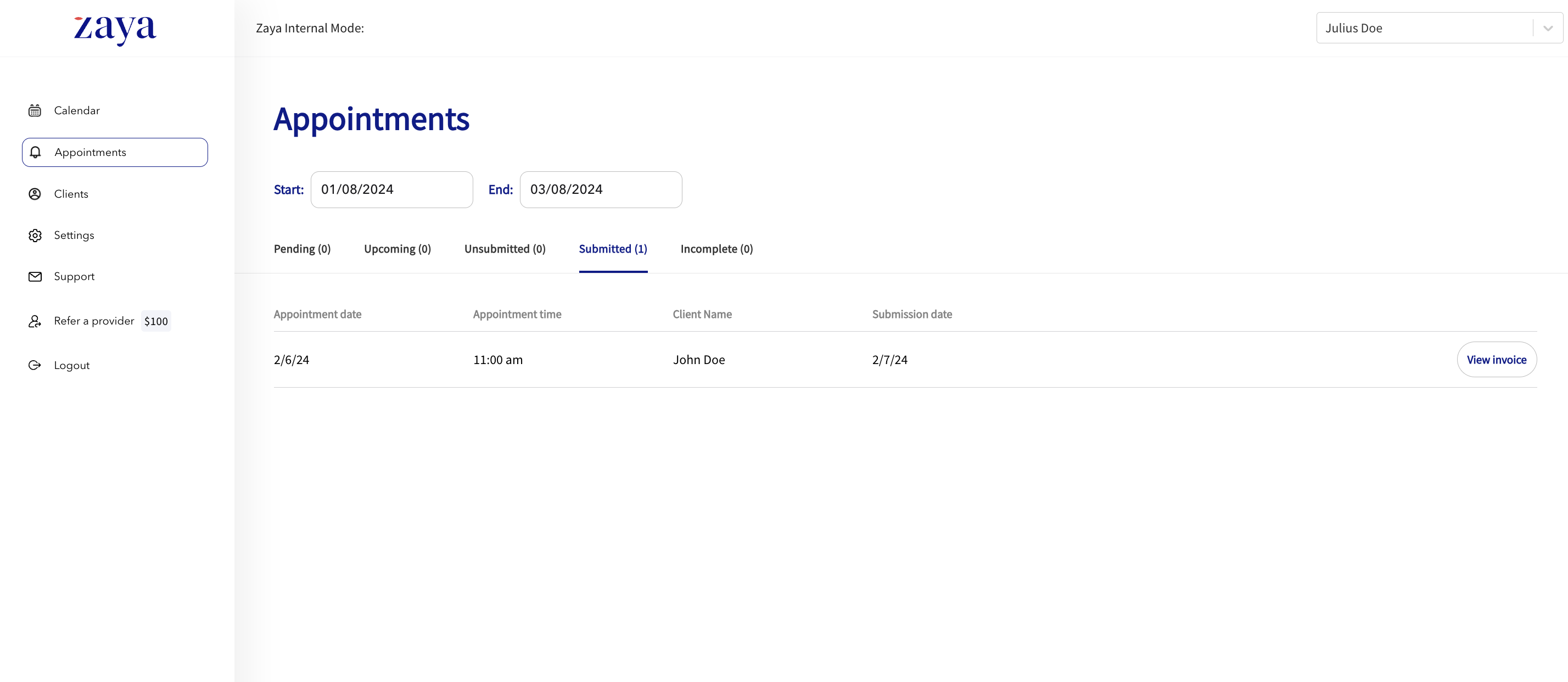Viewport: 1568px width, 682px height.
Task: Select the Unsubmitted (0) tab
Action: pyautogui.click(x=505, y=249)
